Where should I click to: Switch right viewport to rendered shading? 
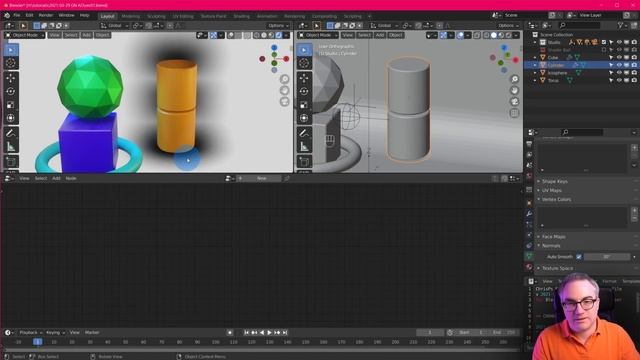pyautogui.click(x=508, y=36)
